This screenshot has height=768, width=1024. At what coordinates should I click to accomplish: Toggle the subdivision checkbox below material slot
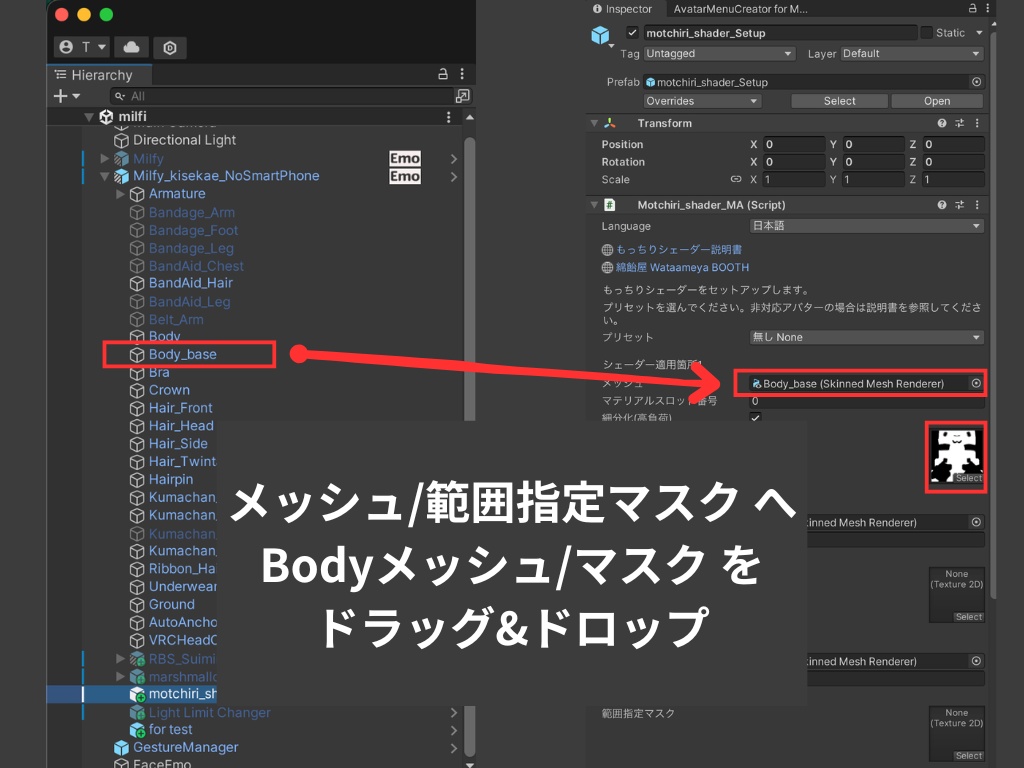[756, 417]
